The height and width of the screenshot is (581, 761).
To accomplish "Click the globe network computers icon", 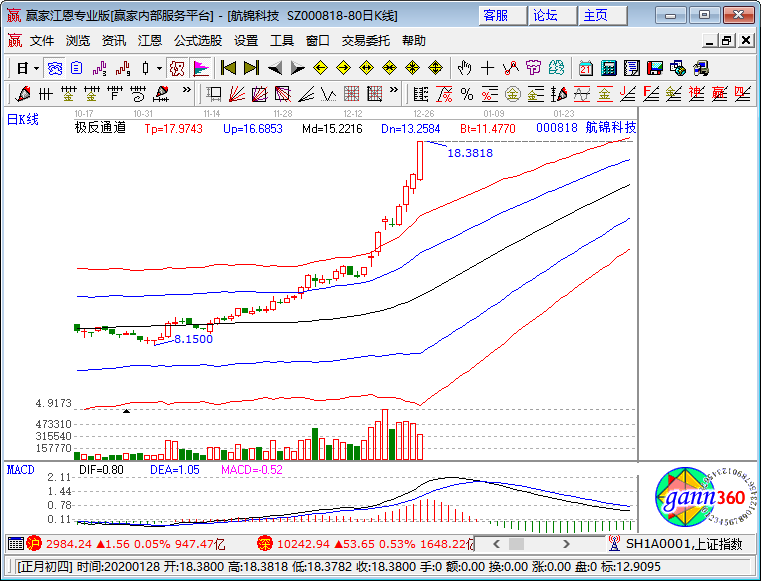I will pos(678,68).
